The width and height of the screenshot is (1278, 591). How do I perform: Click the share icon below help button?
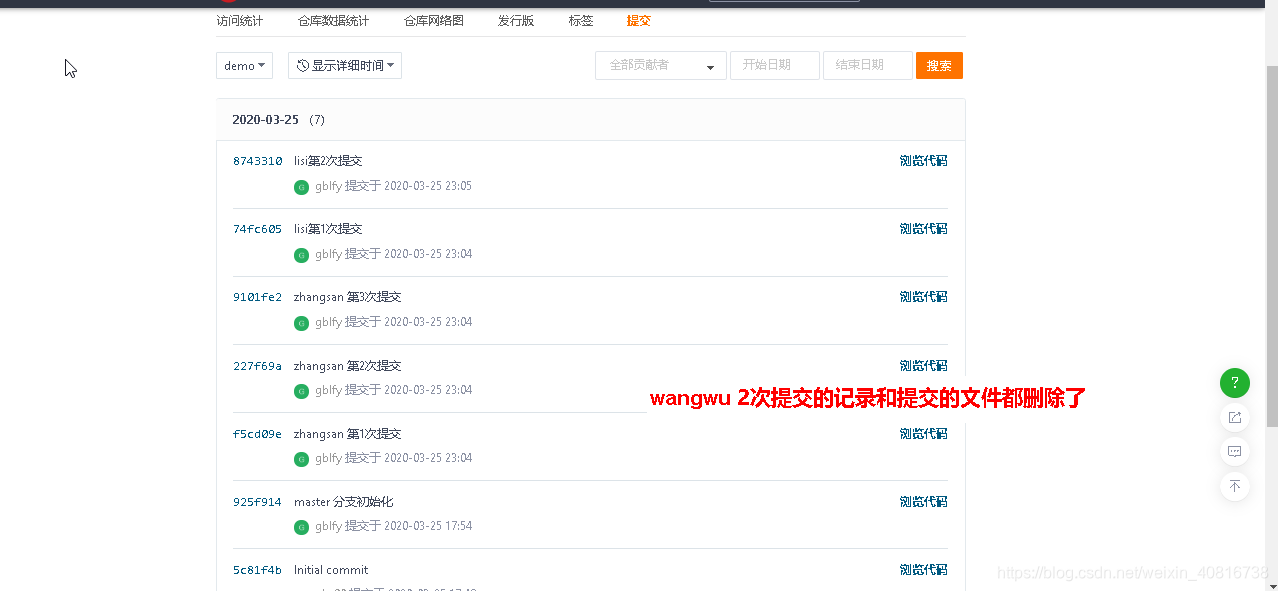pos(1235,417)
